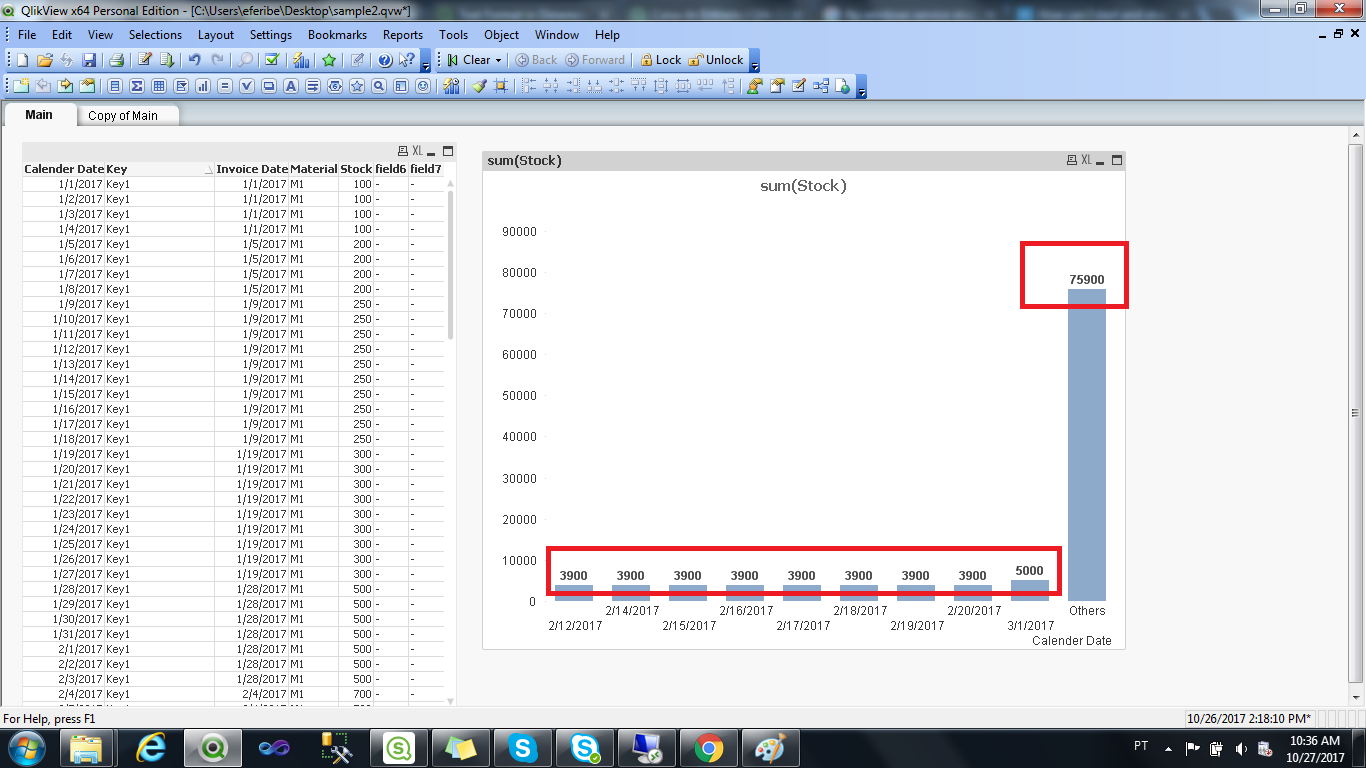Image resolution: width=1366 pixels, height=768 pixels.
Task: Create a Chart object icon
Action: (203, 86)
